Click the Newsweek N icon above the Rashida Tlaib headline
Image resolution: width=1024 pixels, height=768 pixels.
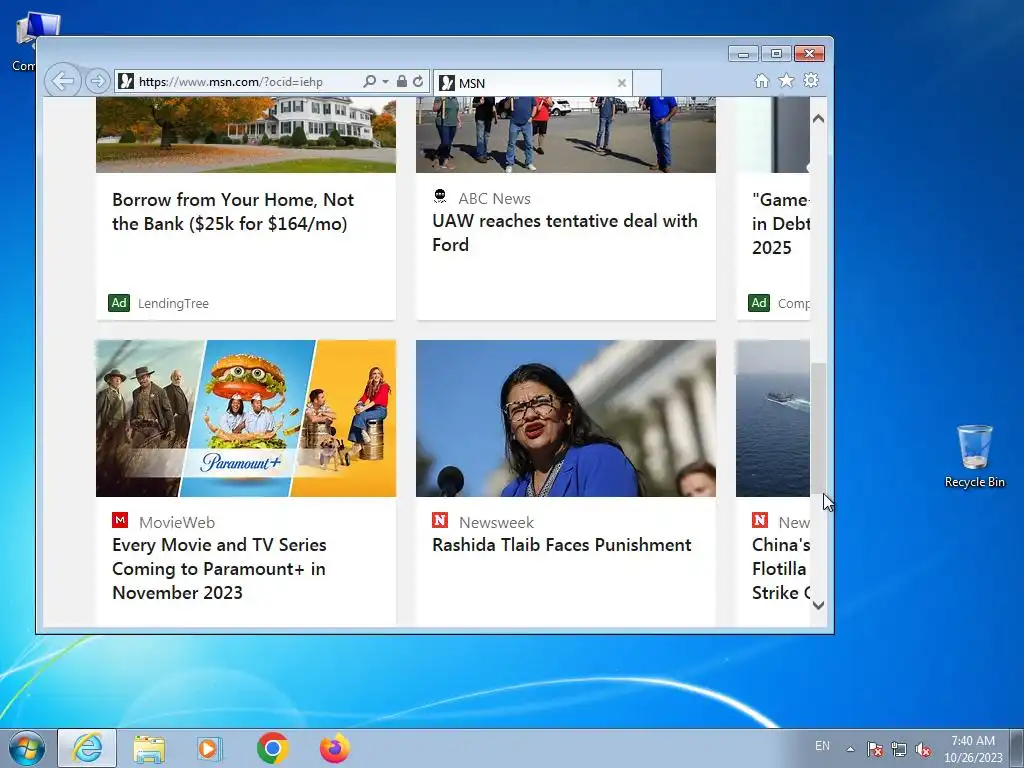point(440,520)
